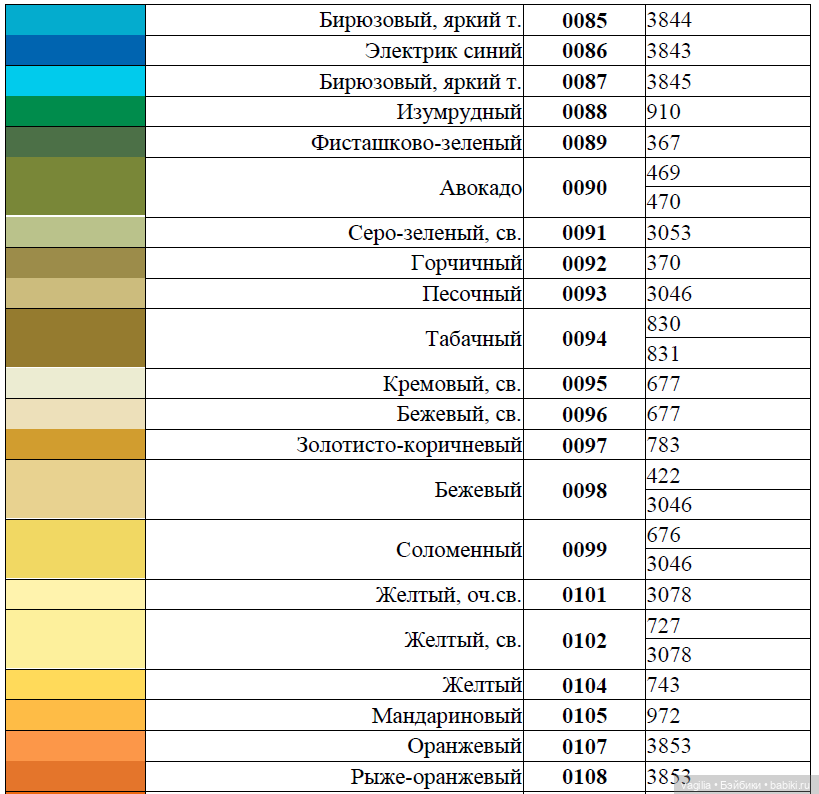
Task: Click the number cell 727
Action: click(664, 625)
